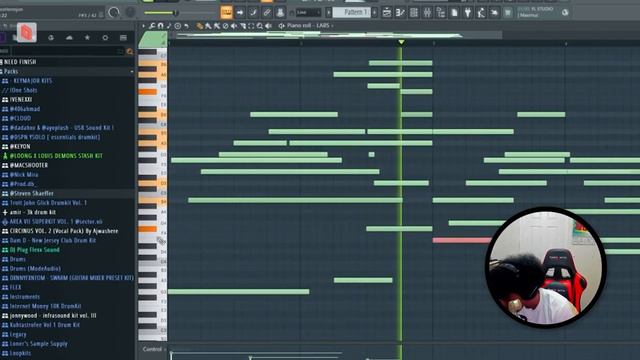Screen dimensions: 640x360
Task: Open the Mixer view icon
Action: click(427, 13)
